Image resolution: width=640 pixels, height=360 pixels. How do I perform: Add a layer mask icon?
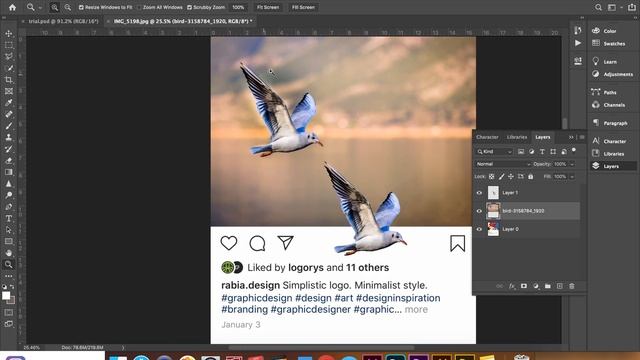[524, 286]
